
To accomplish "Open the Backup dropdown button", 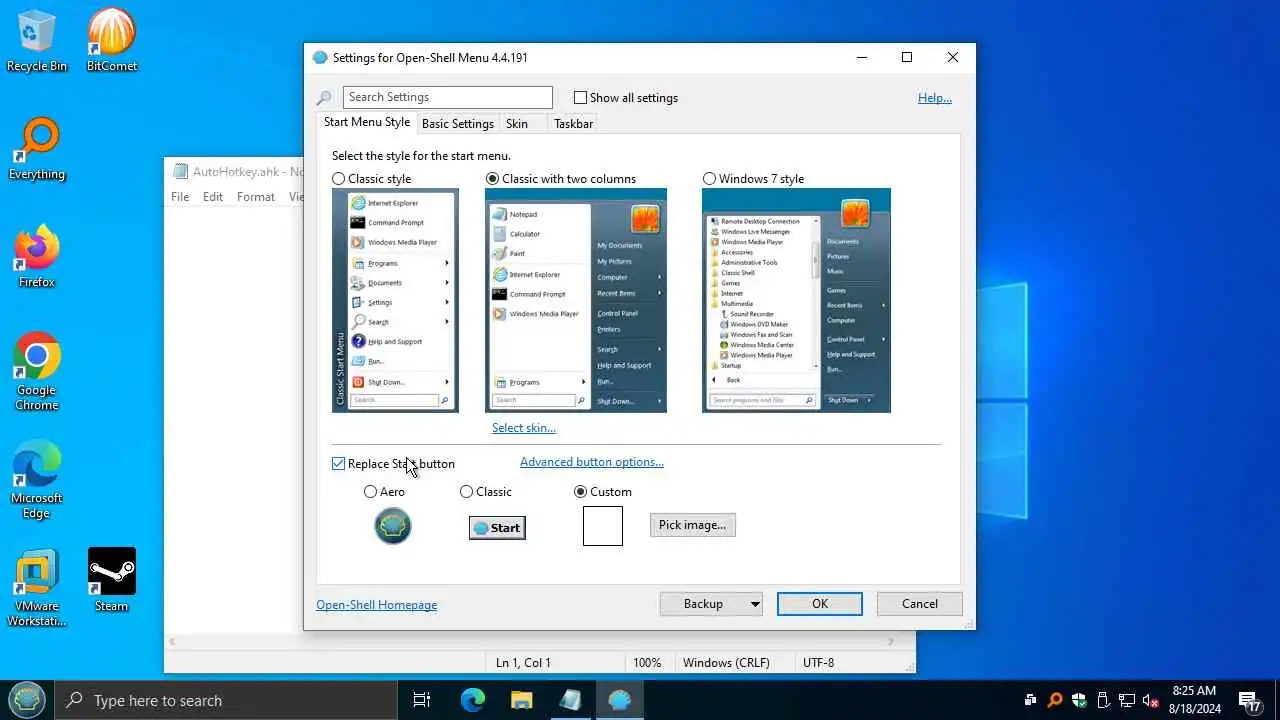I will [x=711, y=604].
